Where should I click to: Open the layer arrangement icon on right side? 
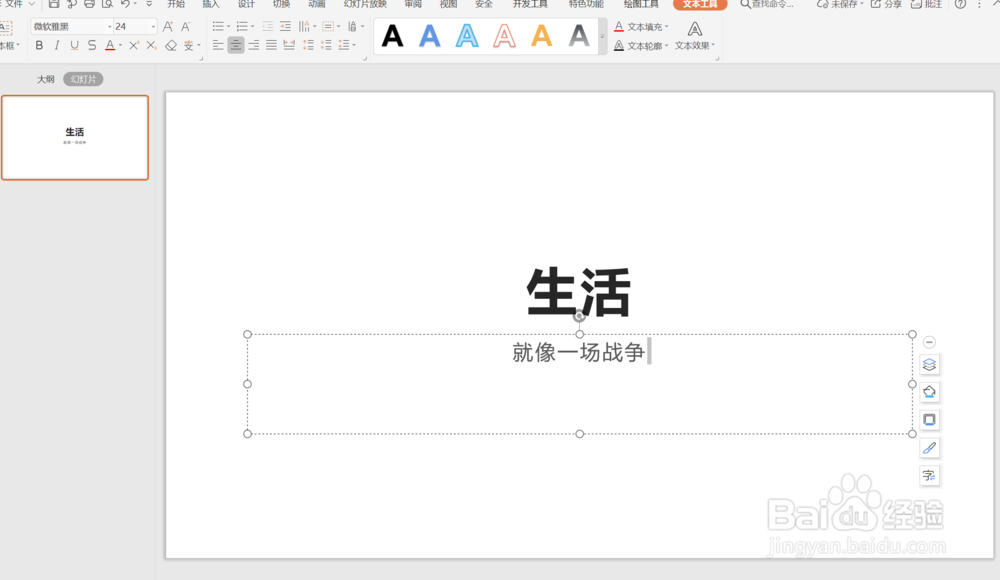929,365
